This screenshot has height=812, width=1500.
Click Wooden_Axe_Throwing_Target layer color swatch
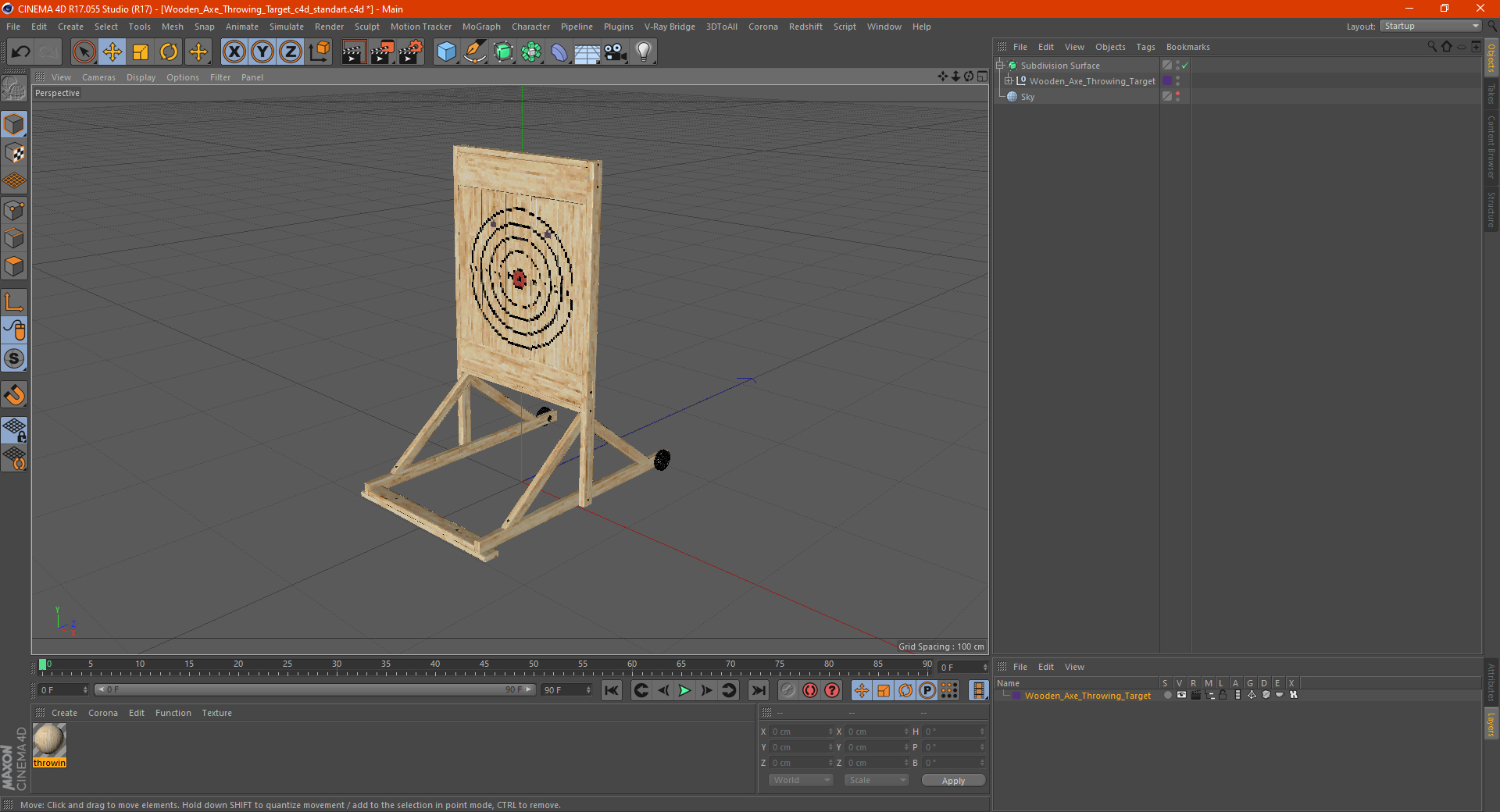(1167, 81)
